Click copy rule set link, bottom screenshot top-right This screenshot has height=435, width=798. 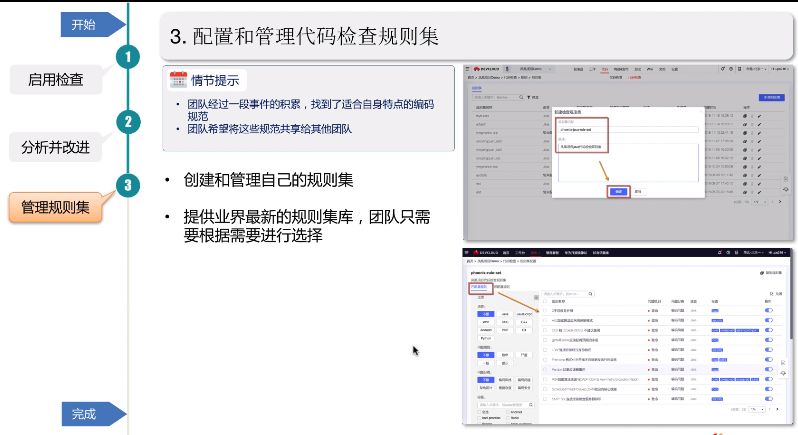click(x=771, y=273)
